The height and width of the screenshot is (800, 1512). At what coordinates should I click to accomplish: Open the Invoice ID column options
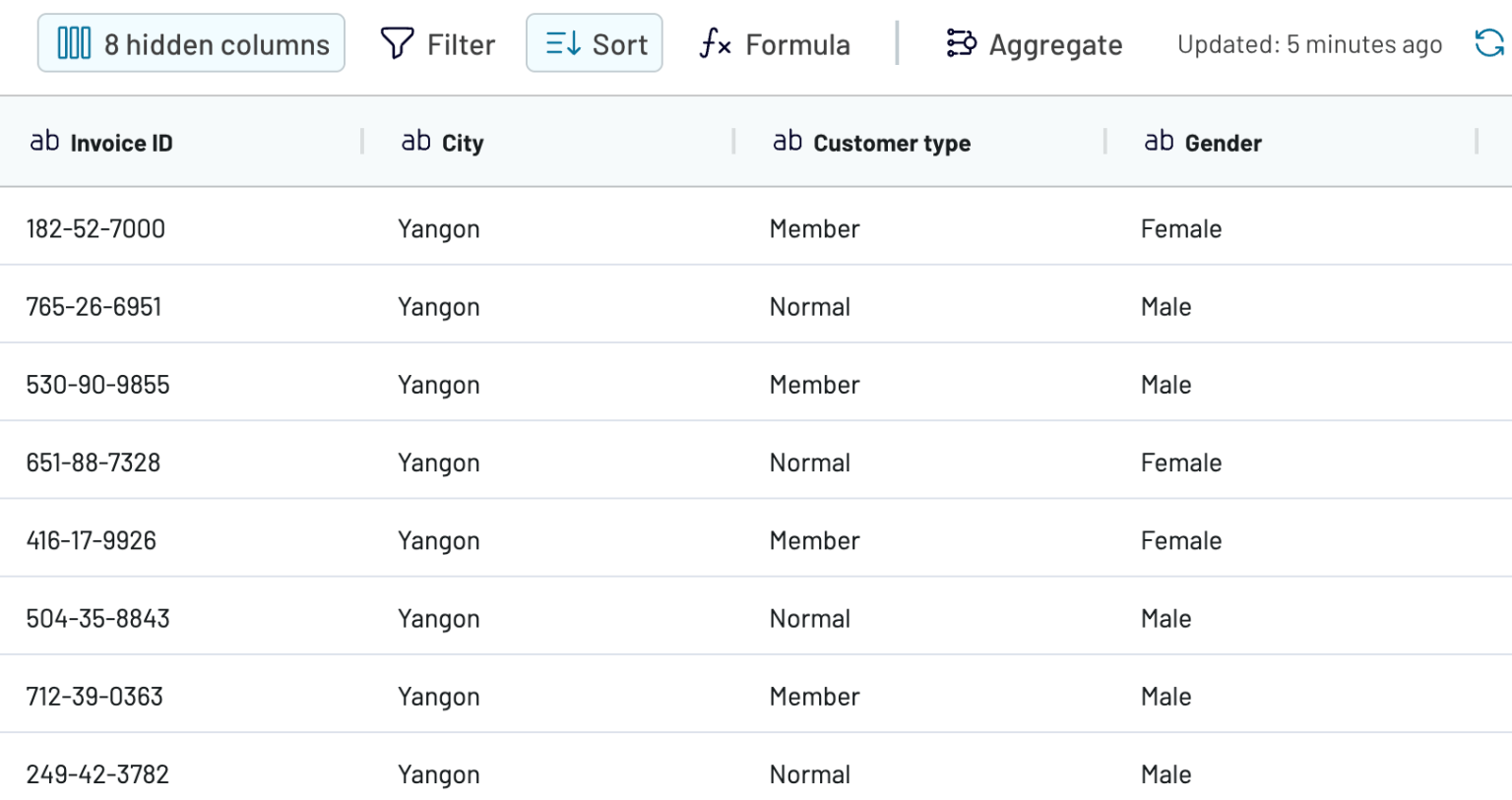coord(121,142)
